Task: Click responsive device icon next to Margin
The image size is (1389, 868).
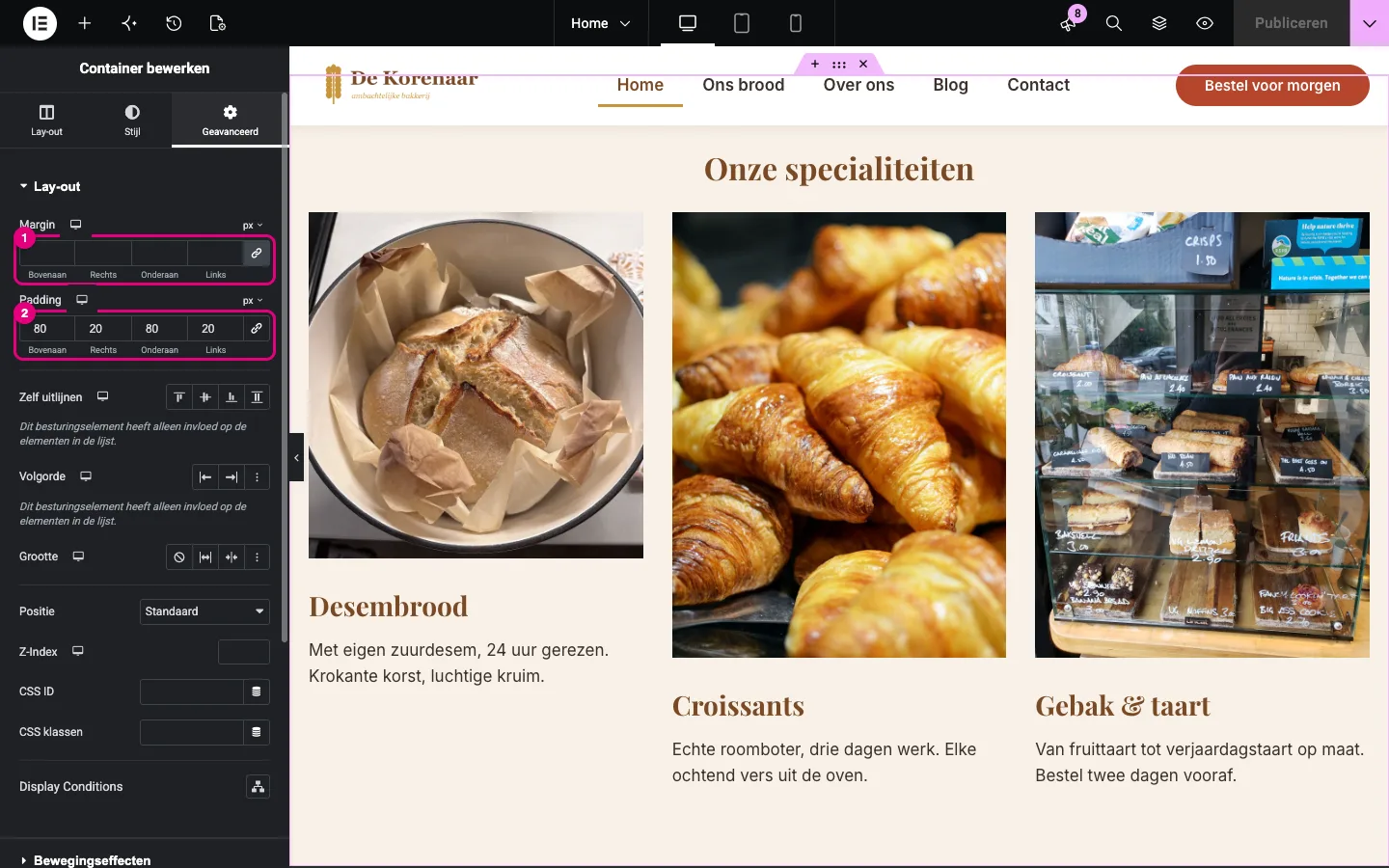Action: pyautogui.click(x=75, y=225)
